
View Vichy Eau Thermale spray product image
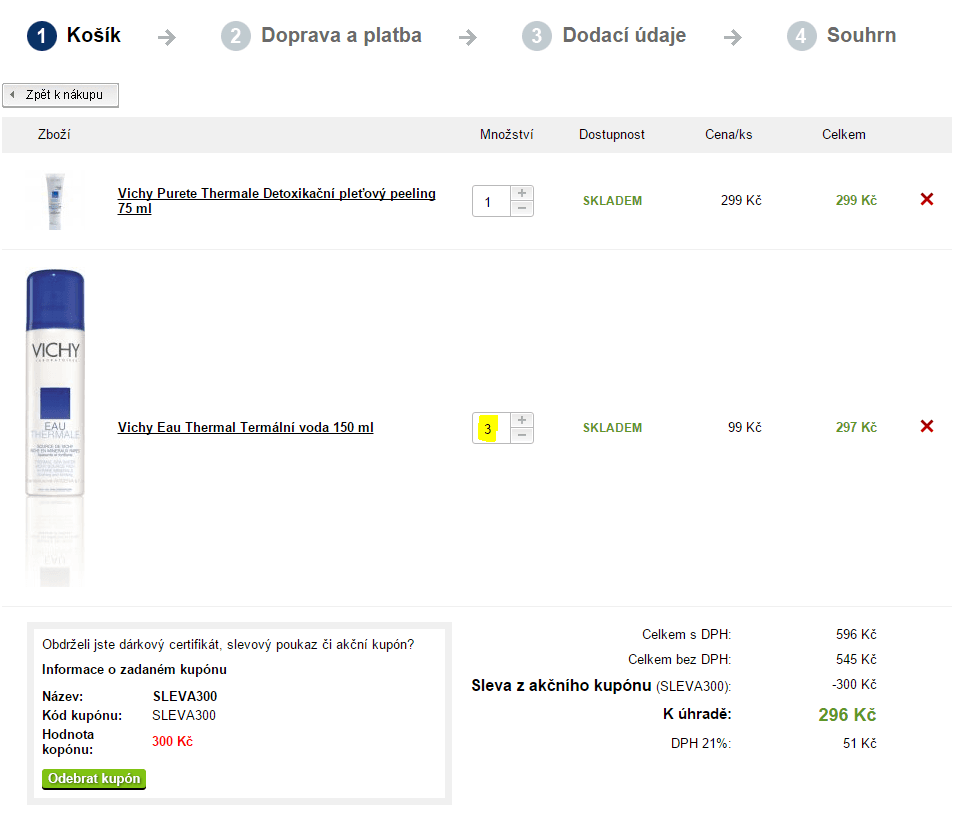click(55, 428)
